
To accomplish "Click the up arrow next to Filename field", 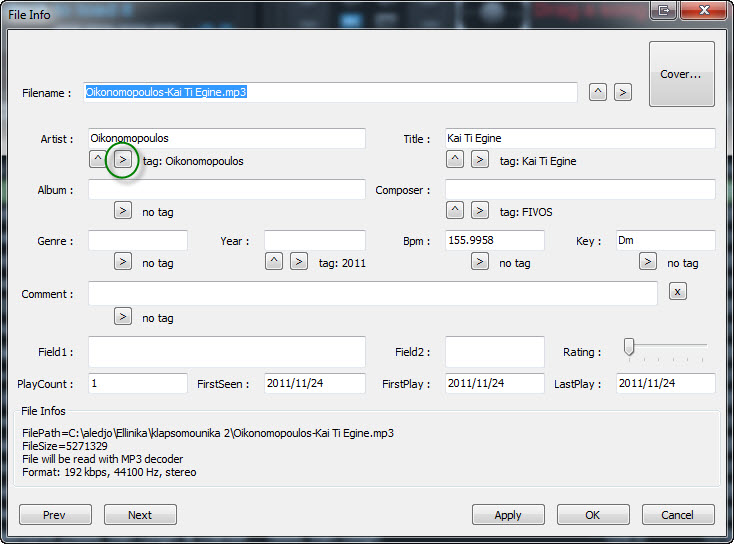I will coord(597,92).
